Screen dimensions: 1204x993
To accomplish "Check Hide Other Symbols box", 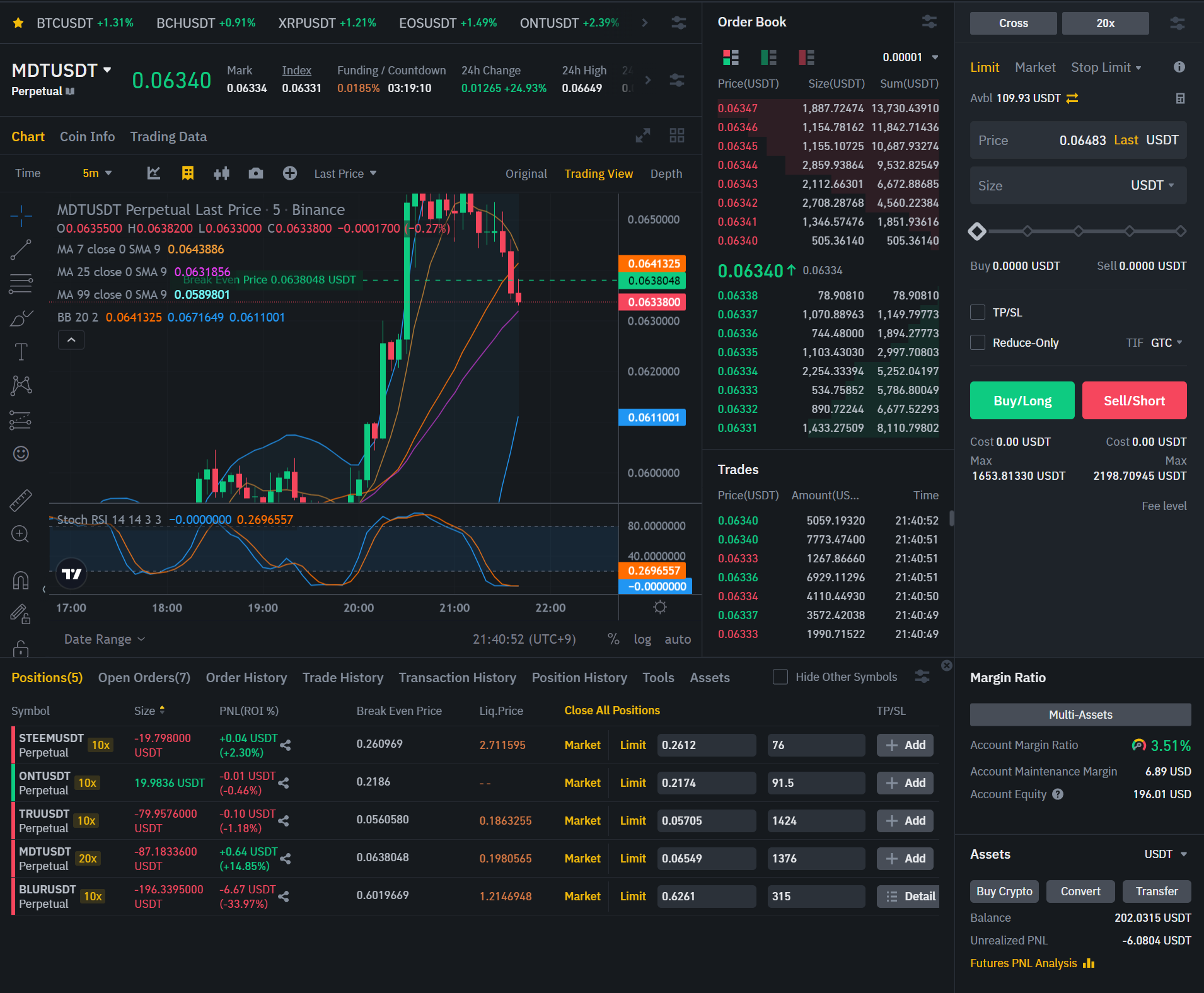I will 780,677.
